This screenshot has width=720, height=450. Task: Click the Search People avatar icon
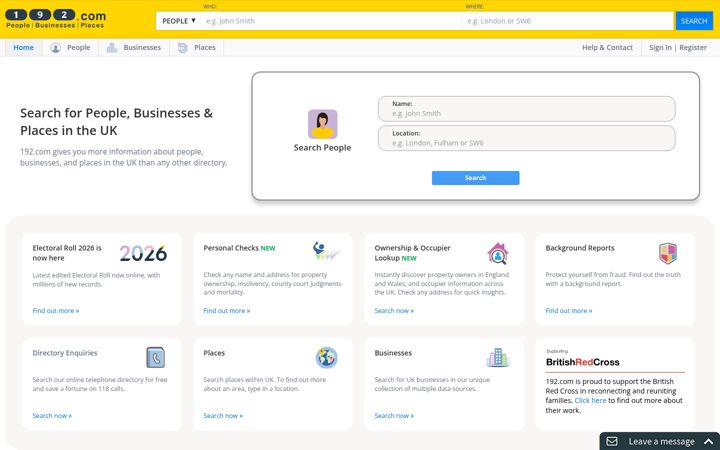(x=322, y=124)
